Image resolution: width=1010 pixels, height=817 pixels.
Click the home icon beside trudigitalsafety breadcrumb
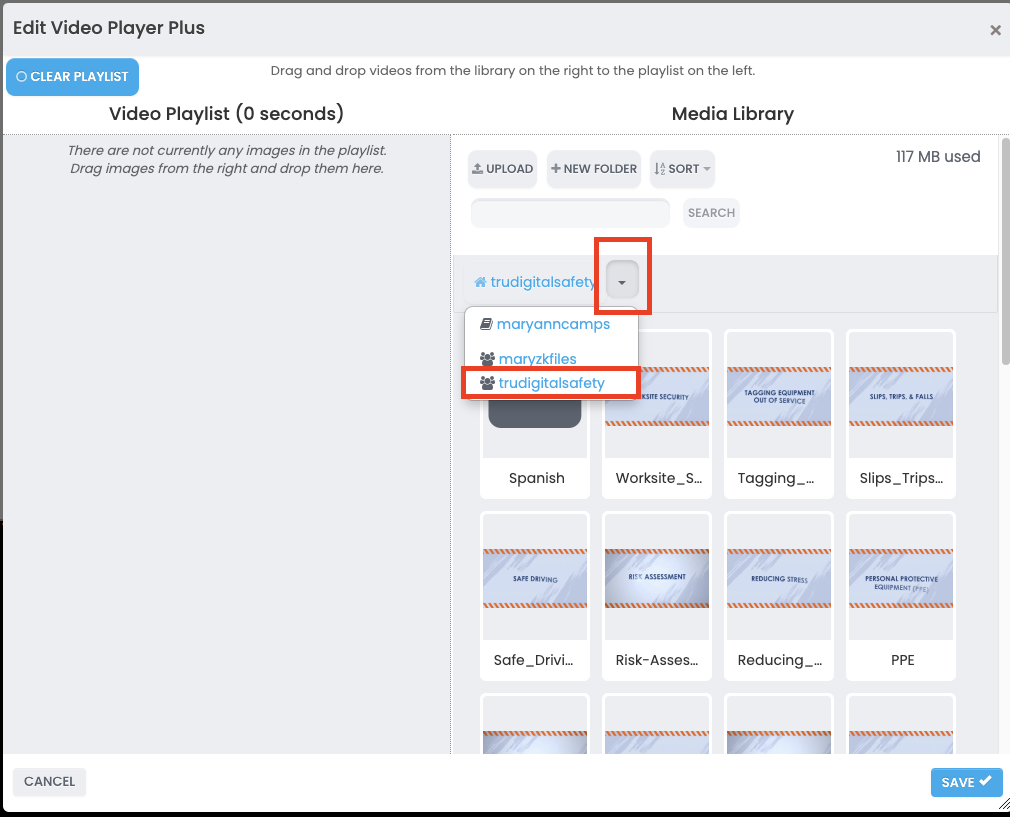tap(481, 282)
